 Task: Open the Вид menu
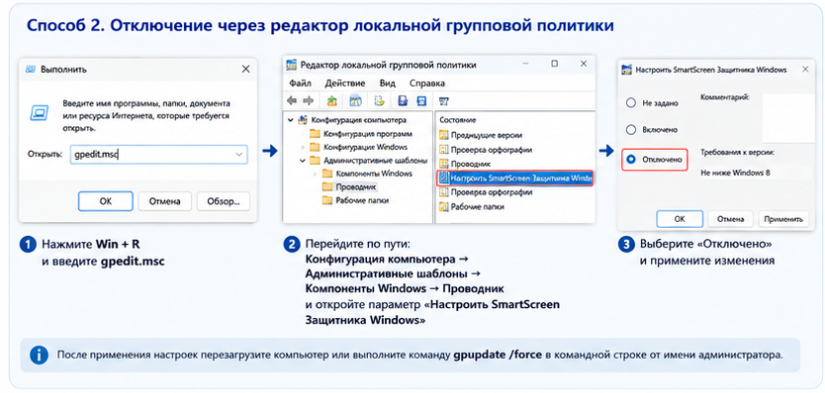387,83
